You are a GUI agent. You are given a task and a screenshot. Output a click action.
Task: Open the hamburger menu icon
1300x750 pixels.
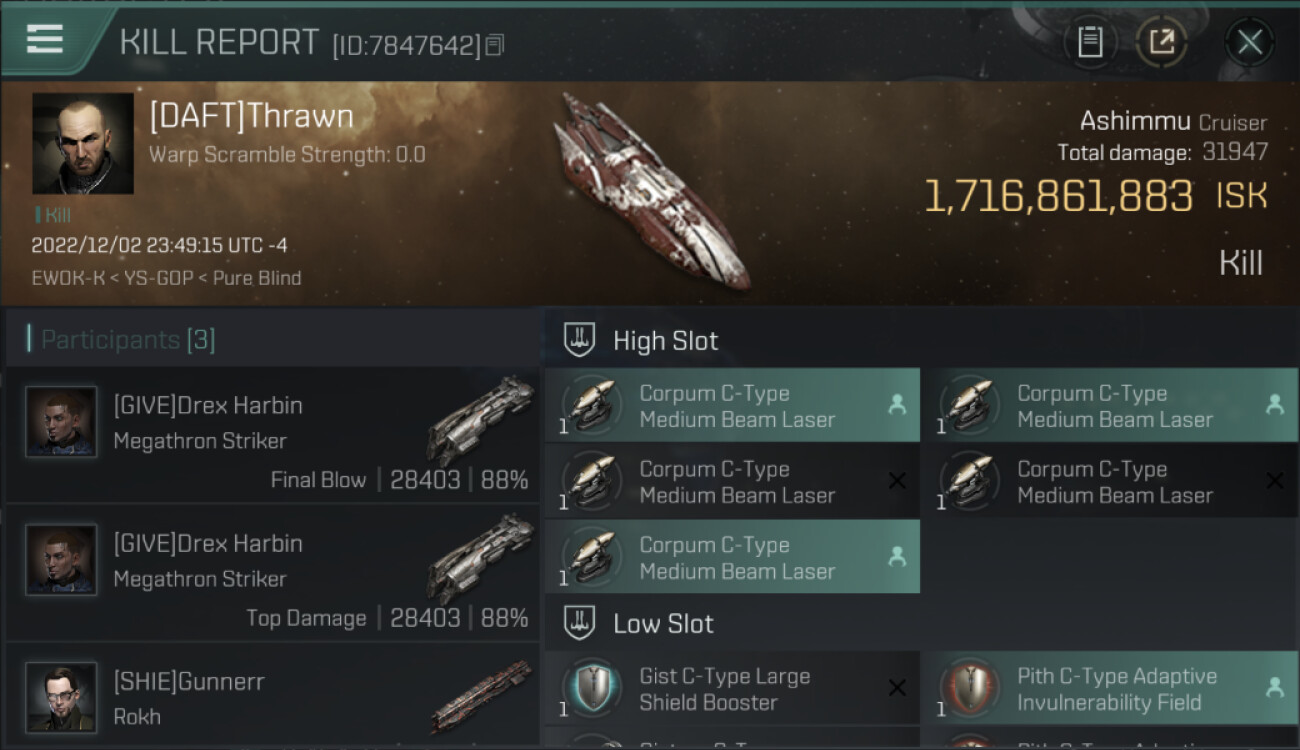tap(46, 39)
